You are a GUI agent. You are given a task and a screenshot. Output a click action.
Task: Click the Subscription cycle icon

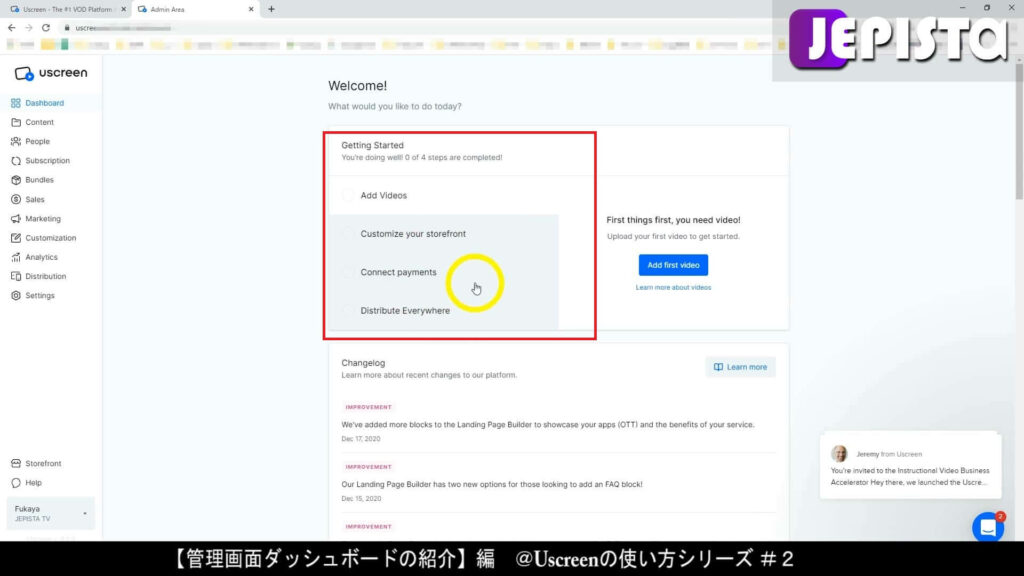(16, 161)
